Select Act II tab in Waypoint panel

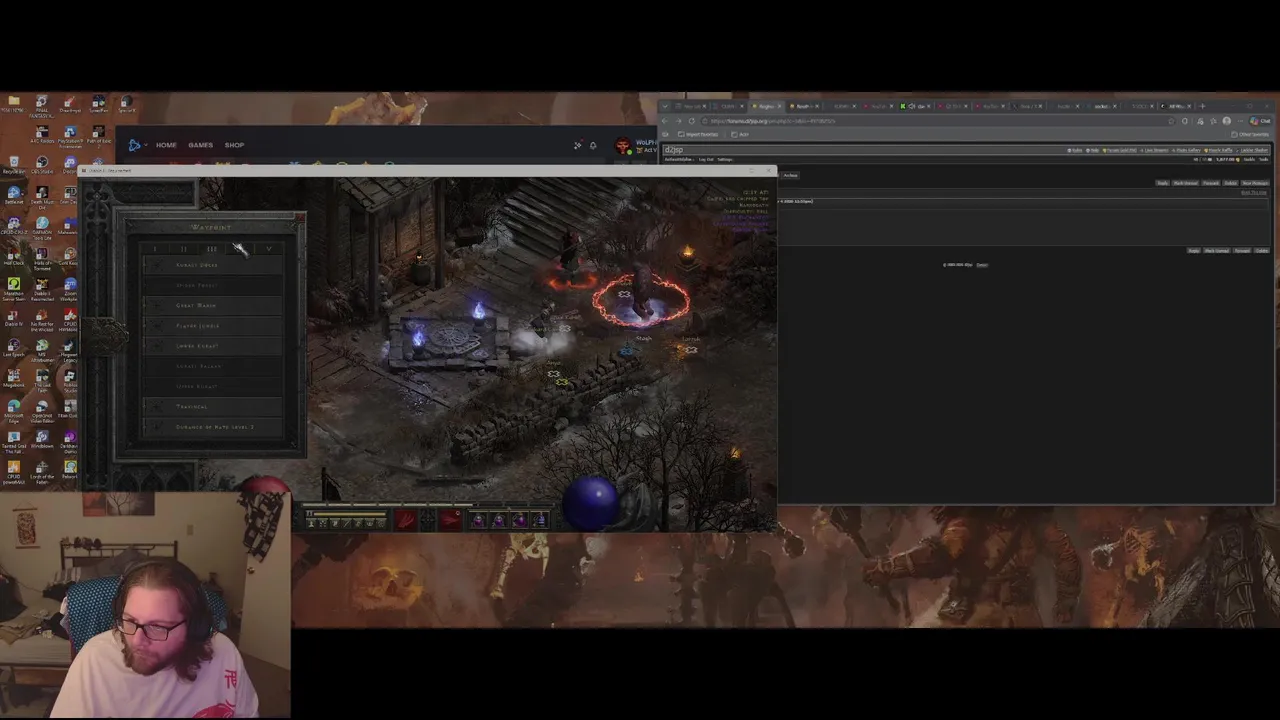pos(183,248)
